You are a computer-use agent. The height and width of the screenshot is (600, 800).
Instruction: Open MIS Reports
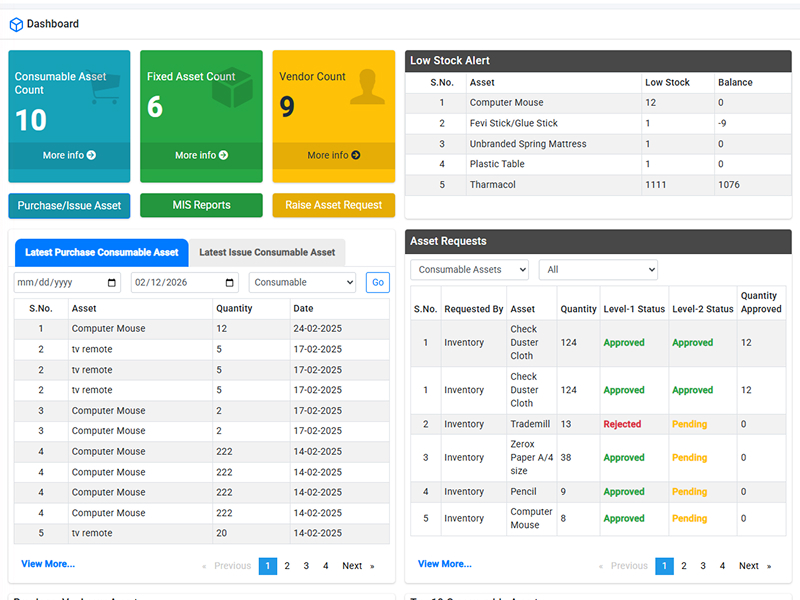(x=202, y=205)
